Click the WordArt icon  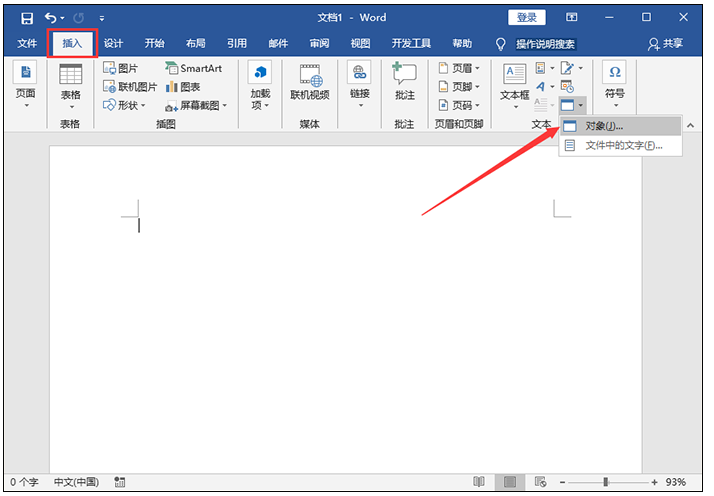[541, 87]
